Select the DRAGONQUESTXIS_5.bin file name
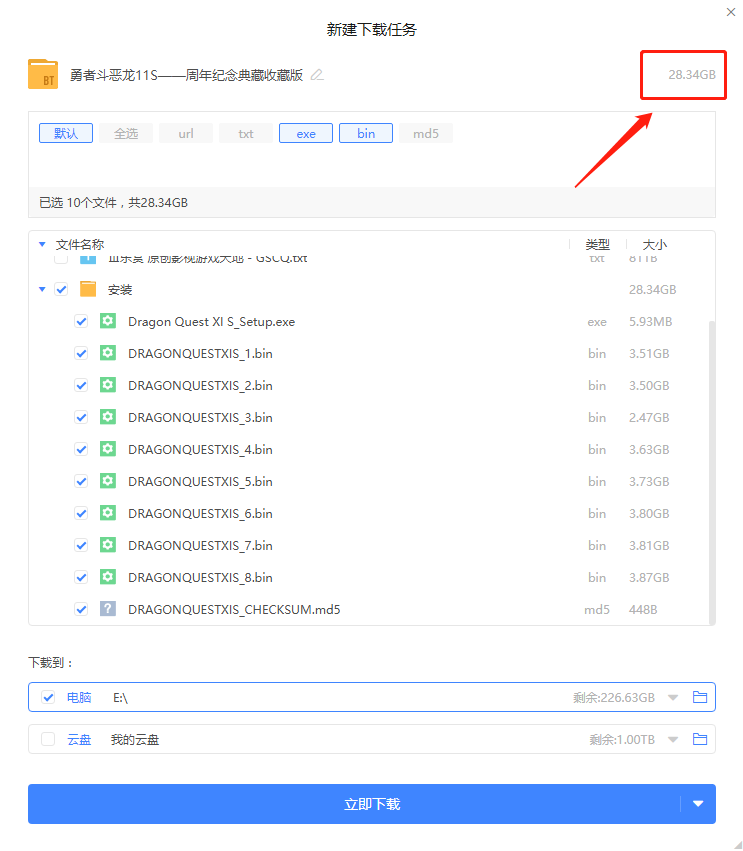 [200, 482]
